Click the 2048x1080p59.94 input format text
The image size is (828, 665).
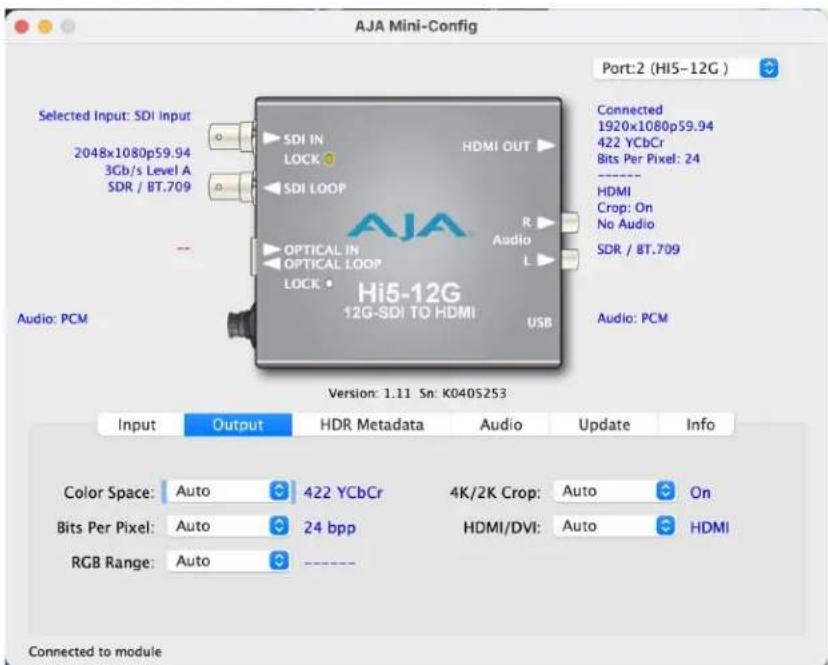132,153
